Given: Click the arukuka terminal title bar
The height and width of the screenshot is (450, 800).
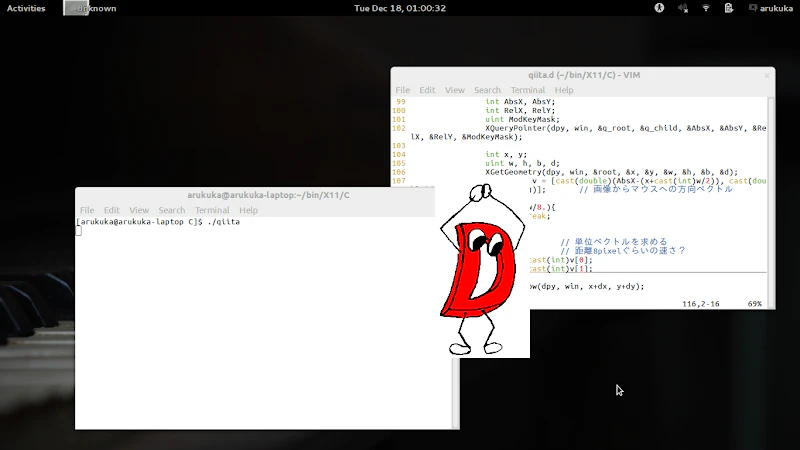Looking at the screenshot, I should point(255,195).
